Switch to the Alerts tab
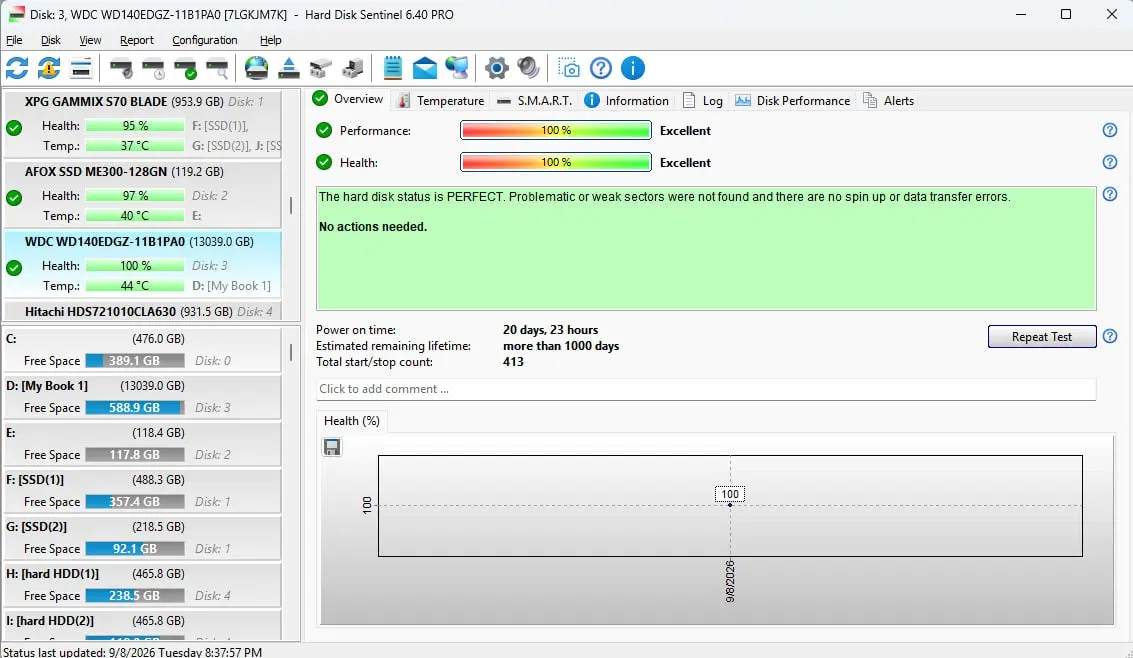This screenshot has height=658, width=1133. coord(889,100)
